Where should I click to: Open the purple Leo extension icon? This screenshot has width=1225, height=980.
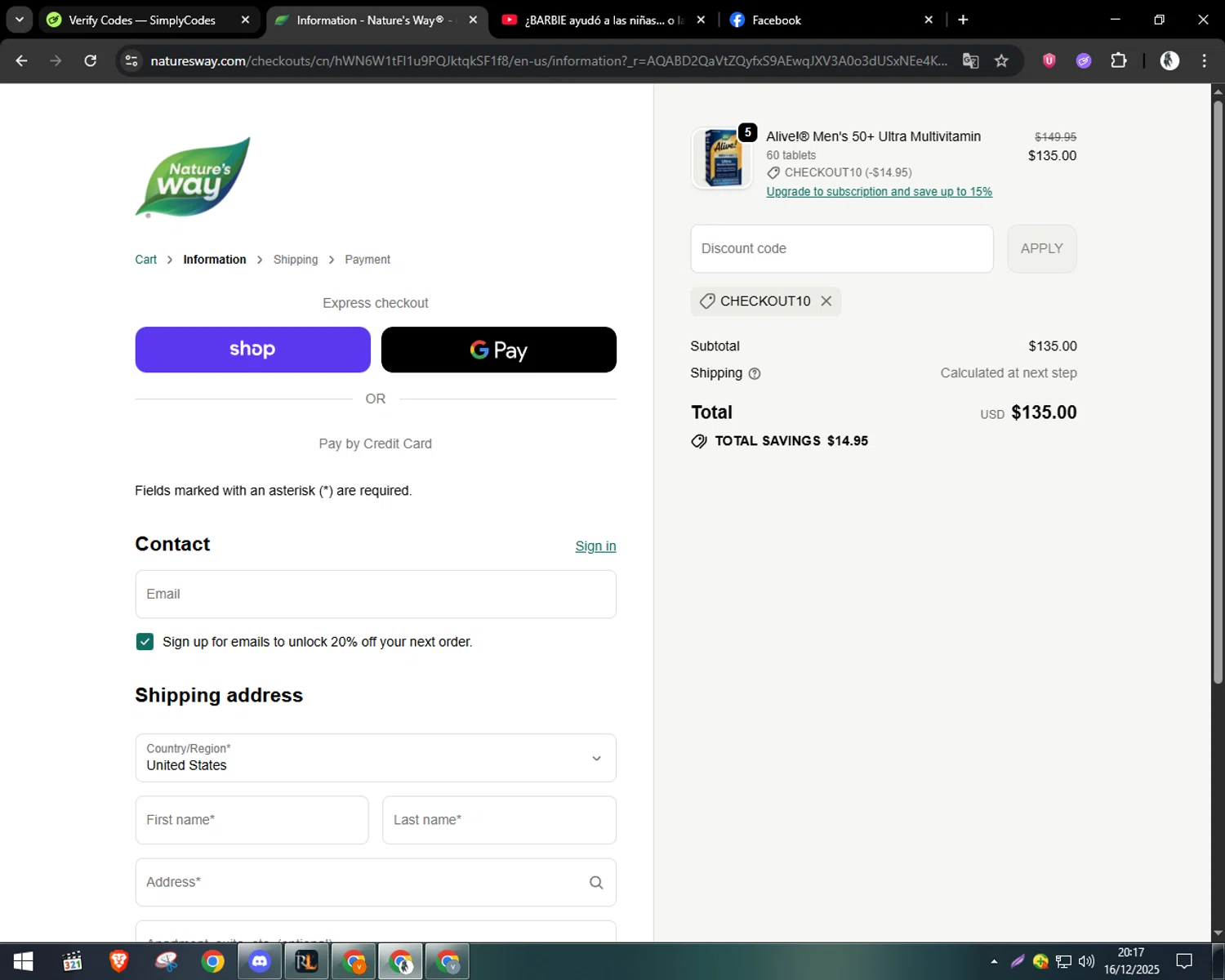(x=1084, y=60)
